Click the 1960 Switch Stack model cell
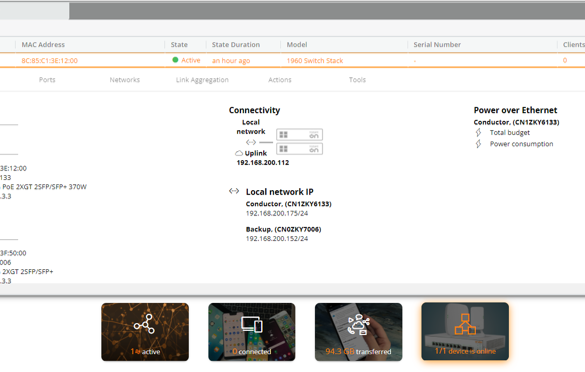The width and height of the screenshot is (585, 372). click(315, 60)
